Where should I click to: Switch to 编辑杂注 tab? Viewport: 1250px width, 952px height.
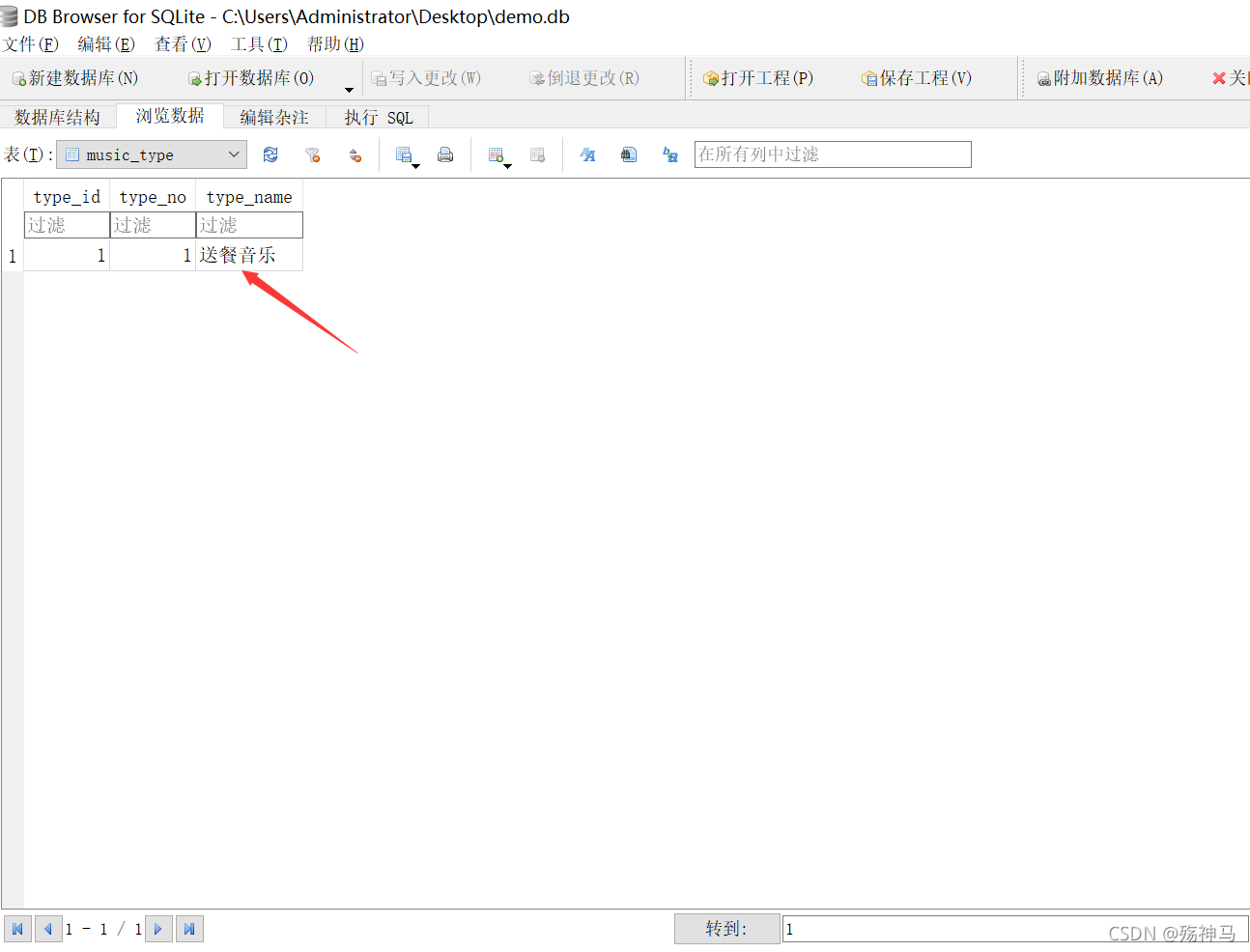click(274, 117)
